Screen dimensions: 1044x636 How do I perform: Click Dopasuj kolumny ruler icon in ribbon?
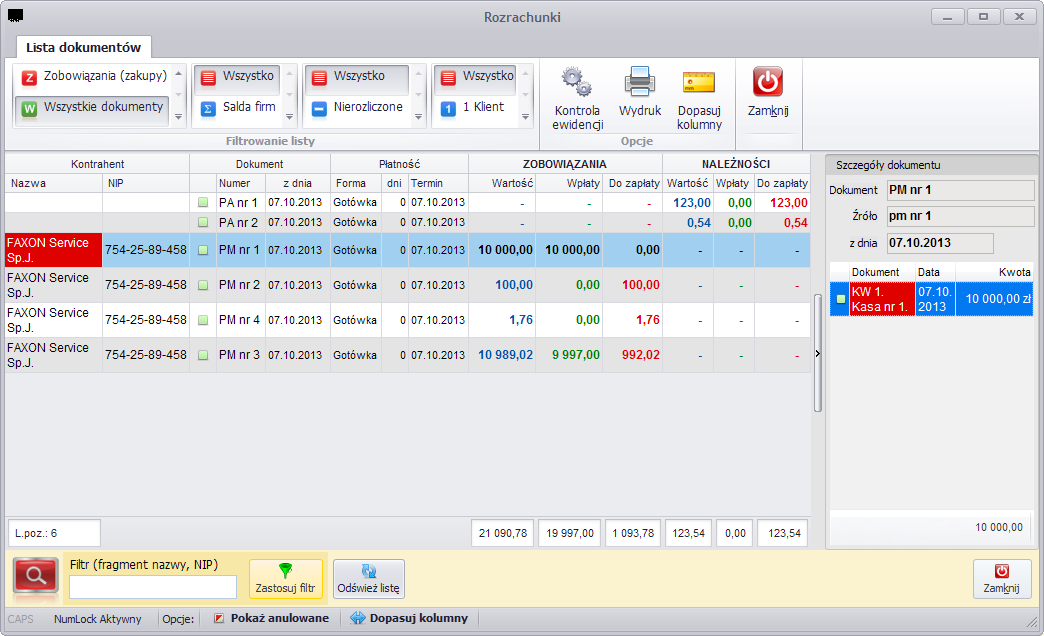698,82
